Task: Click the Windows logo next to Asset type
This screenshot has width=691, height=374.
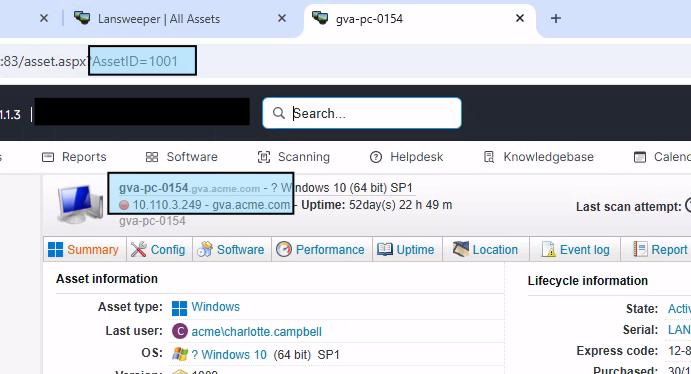Action: [179, 308]
